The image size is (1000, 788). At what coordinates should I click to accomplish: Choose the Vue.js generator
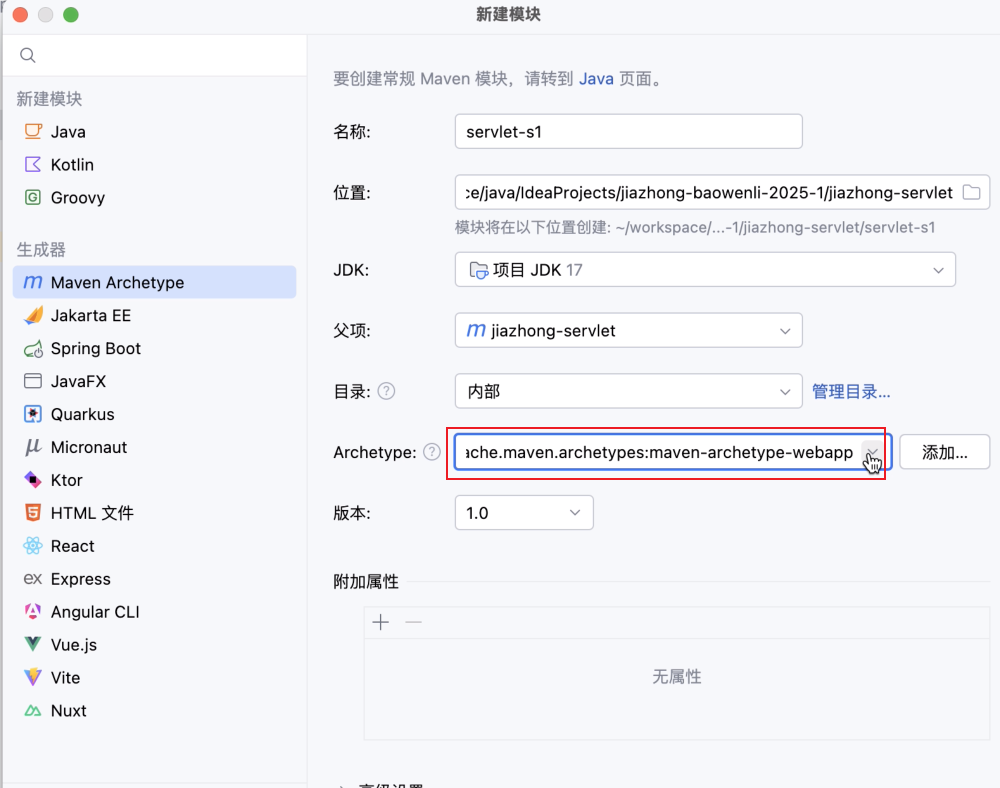pyautogui.click(x=154, y=645)
